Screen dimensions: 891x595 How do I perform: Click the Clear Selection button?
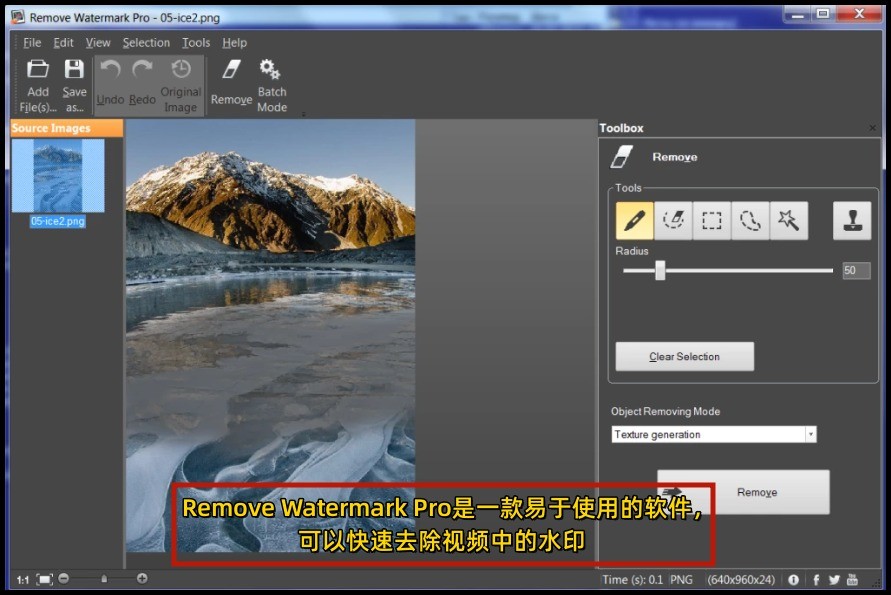[x=684, y=356]
